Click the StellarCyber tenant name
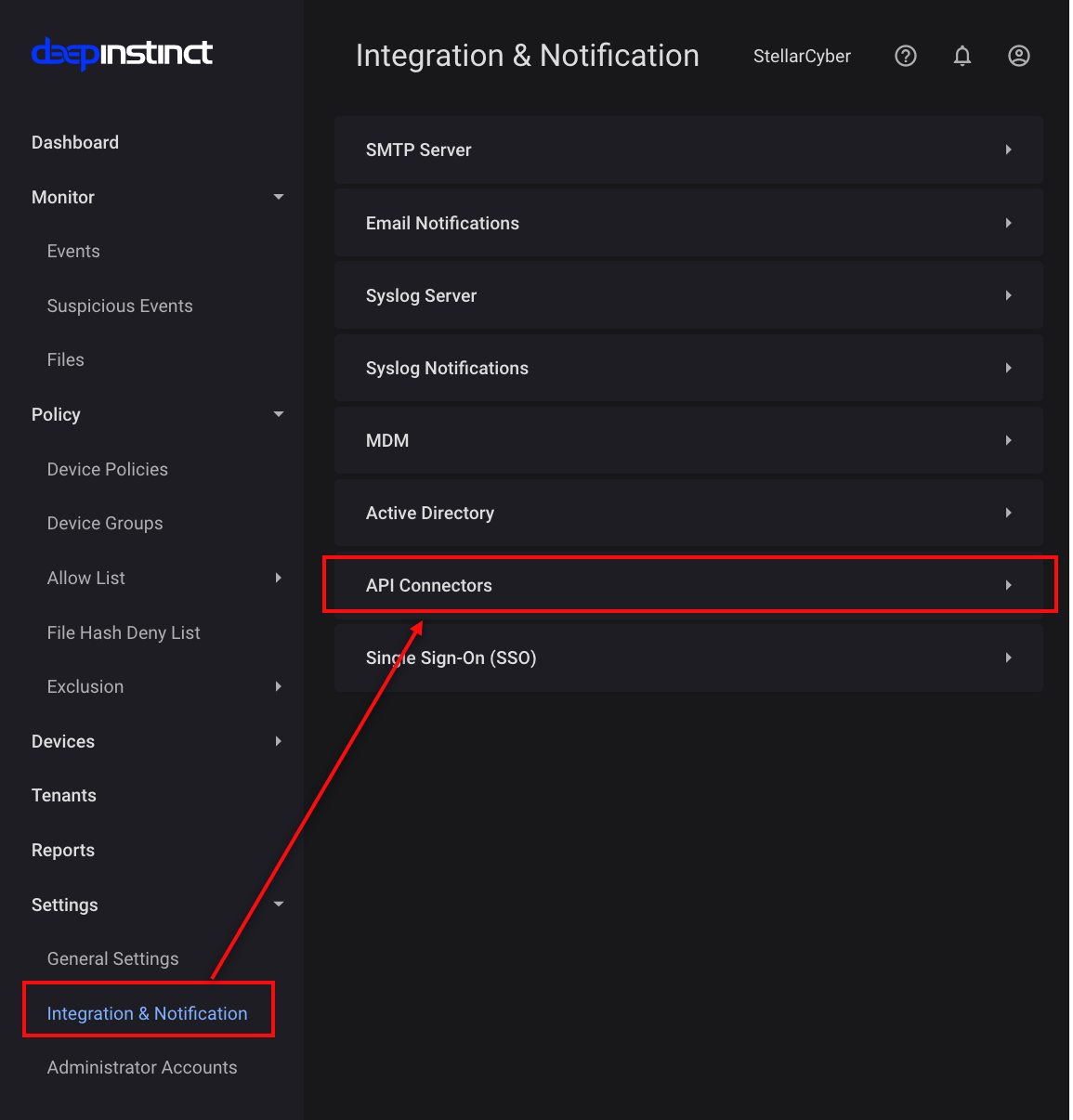 click(x=802, y=57)
